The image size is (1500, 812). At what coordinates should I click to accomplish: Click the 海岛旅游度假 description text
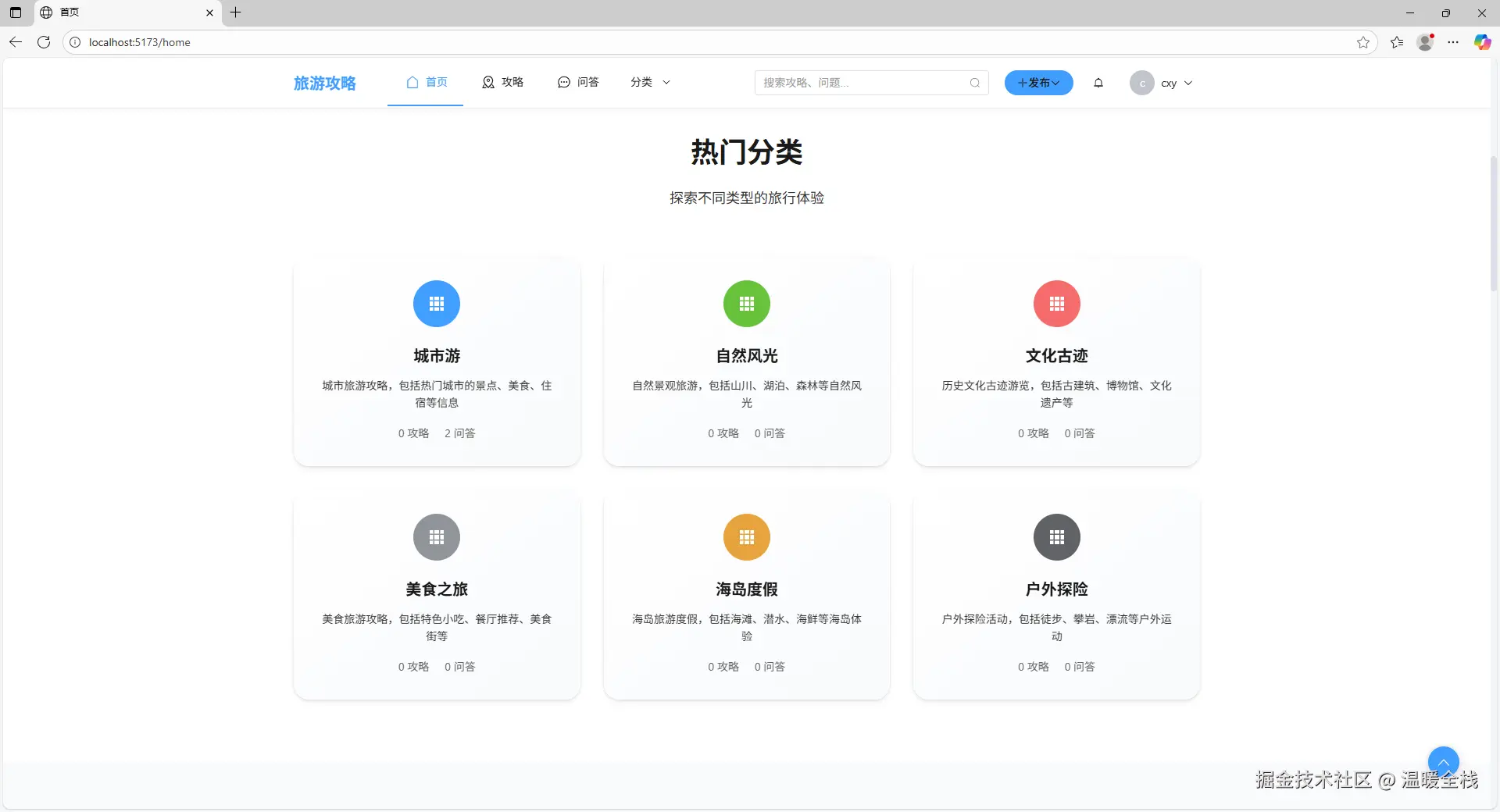pyautogui.click(x=747, y=628)
